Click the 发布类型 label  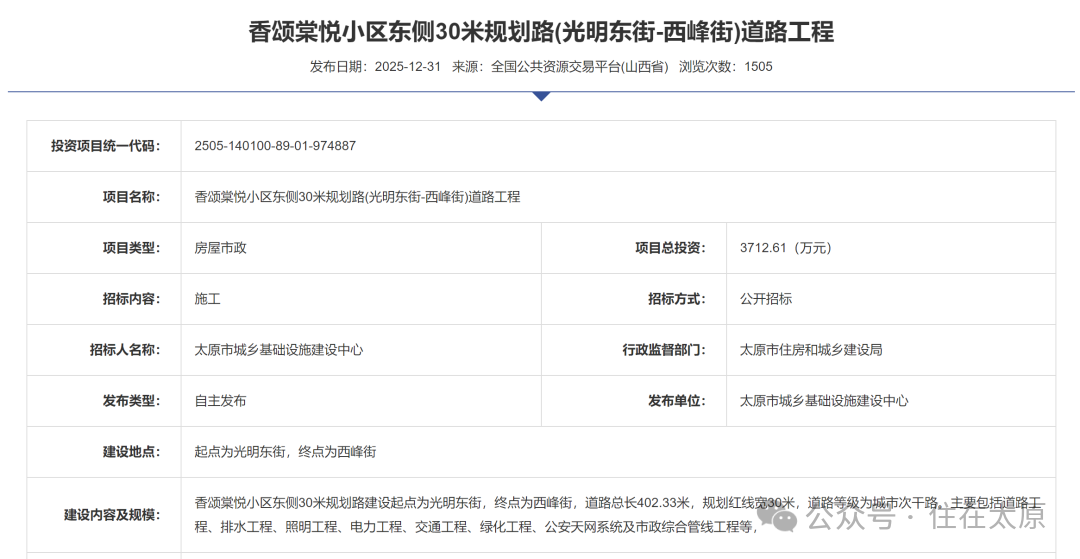(131, 401)
